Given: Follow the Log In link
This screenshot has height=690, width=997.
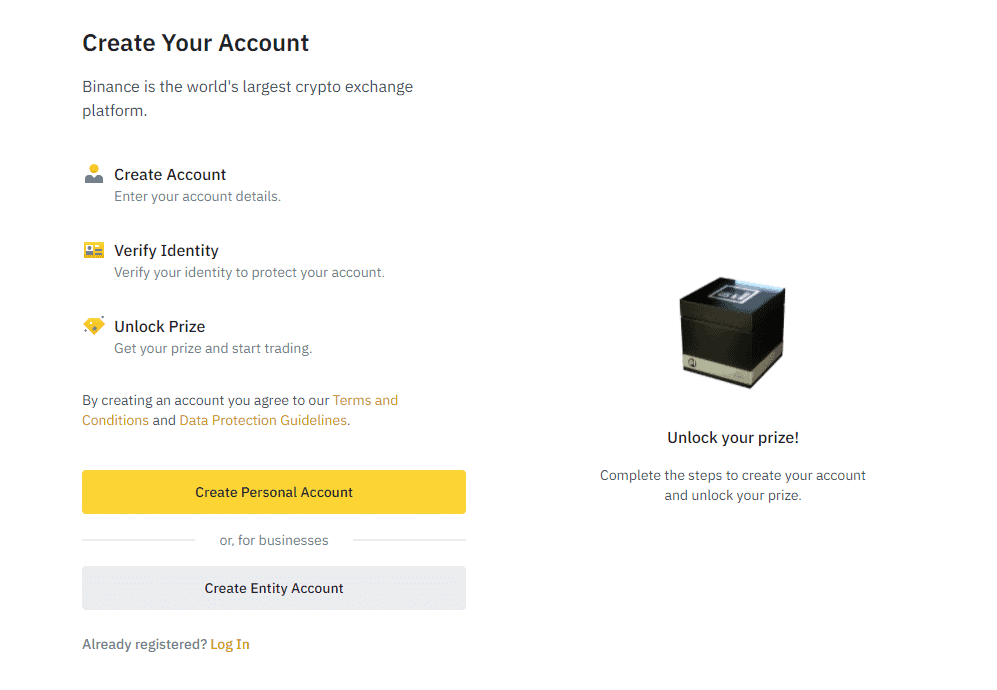Looking at the screenshot, I should (230, 644).
